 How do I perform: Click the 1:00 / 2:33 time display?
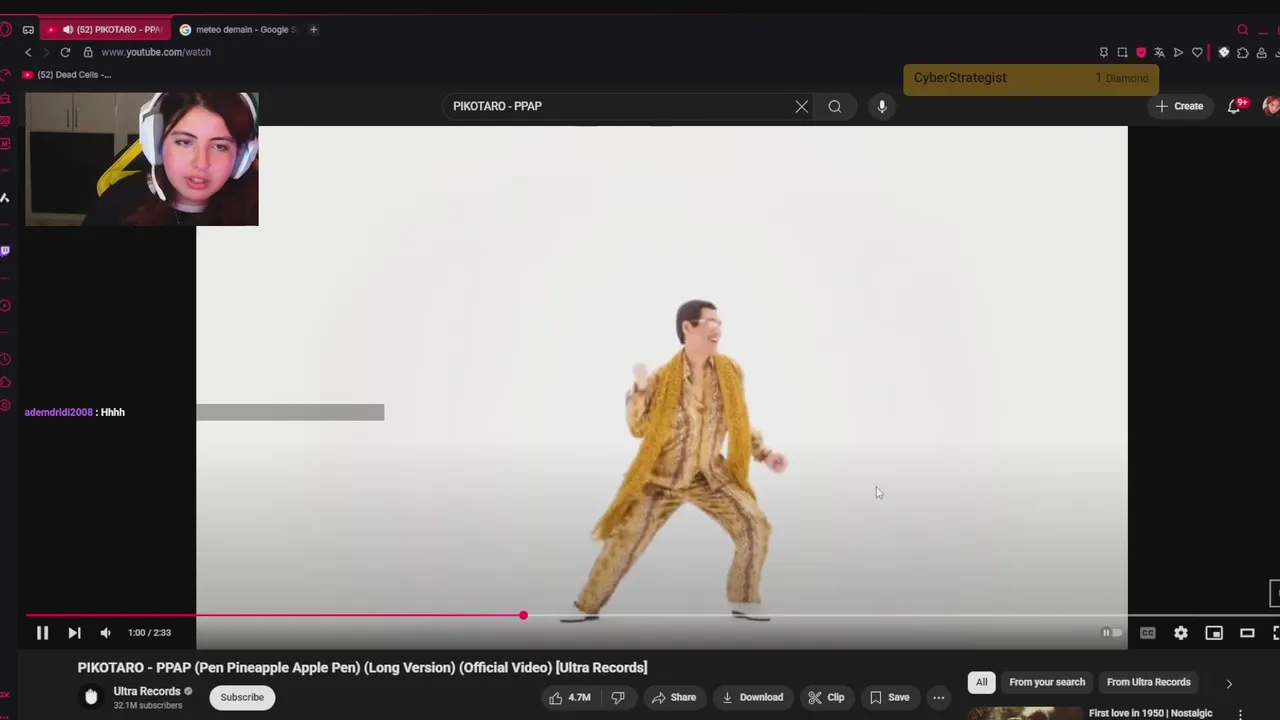(x=149, y=633)
